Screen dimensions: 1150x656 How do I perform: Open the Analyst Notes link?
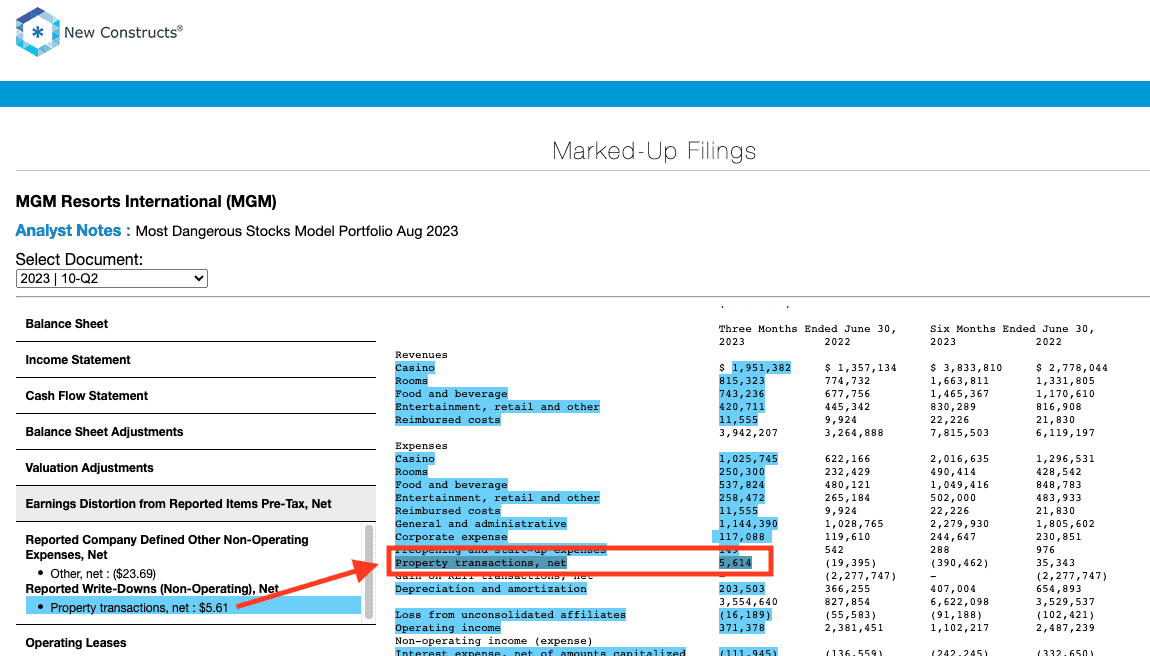click(73, 230)
